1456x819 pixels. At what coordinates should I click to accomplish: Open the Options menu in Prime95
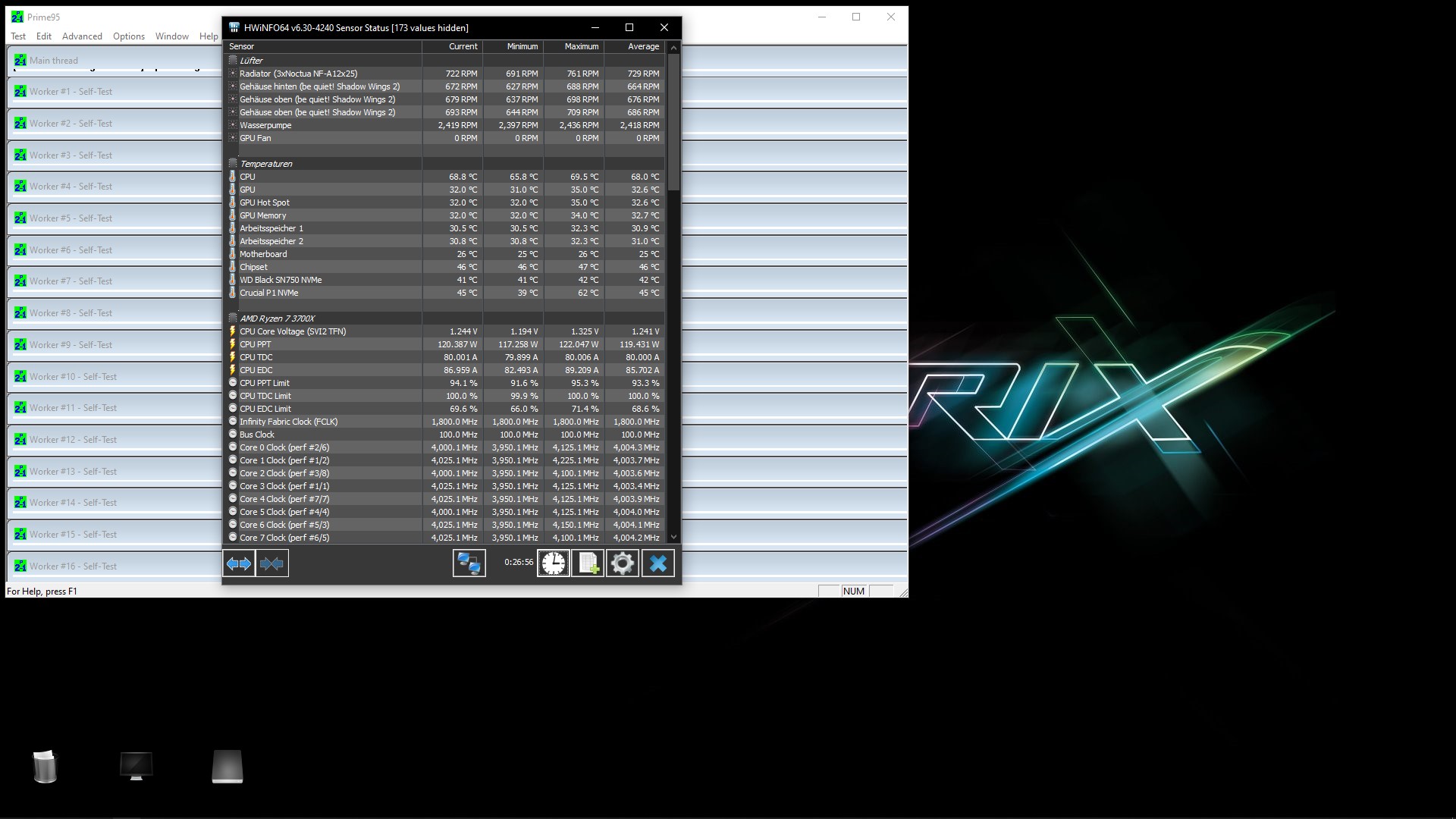129,36
